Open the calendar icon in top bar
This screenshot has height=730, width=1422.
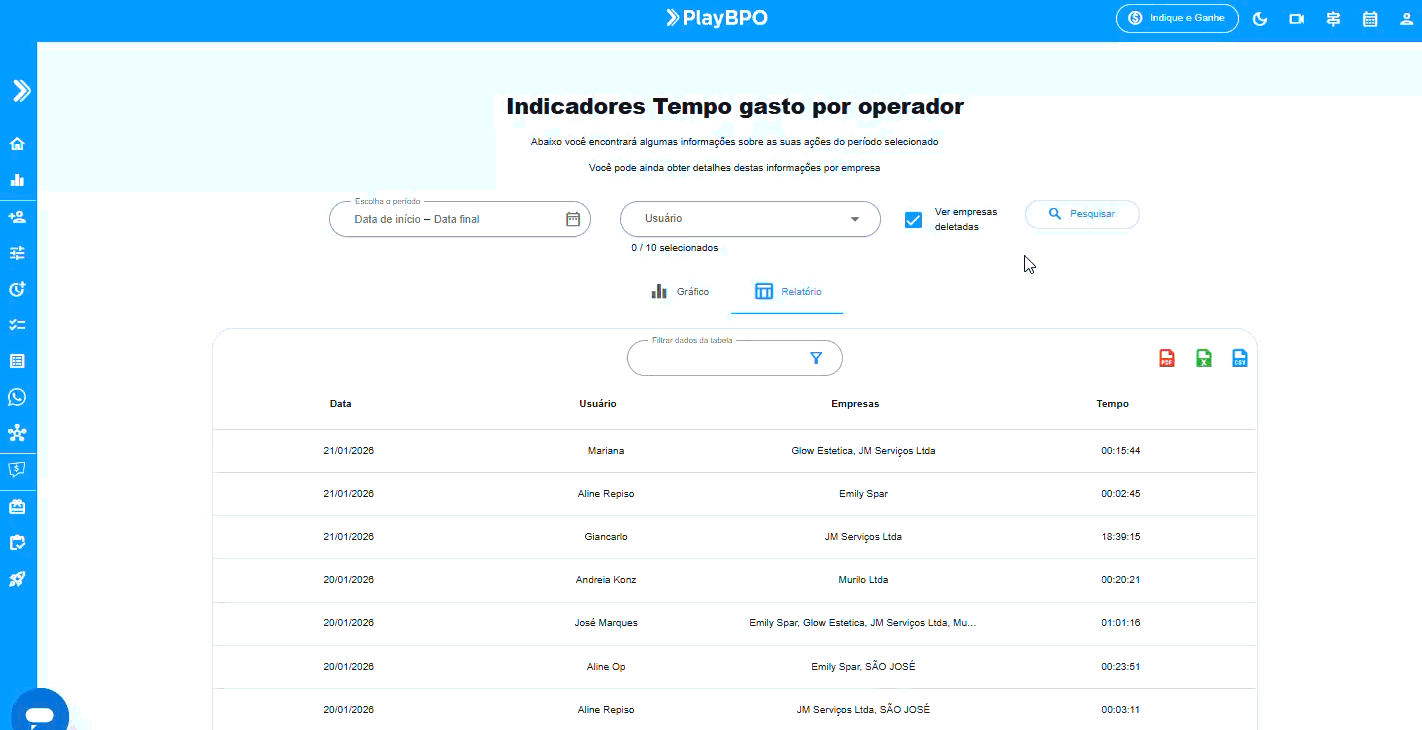(1370, 19)
